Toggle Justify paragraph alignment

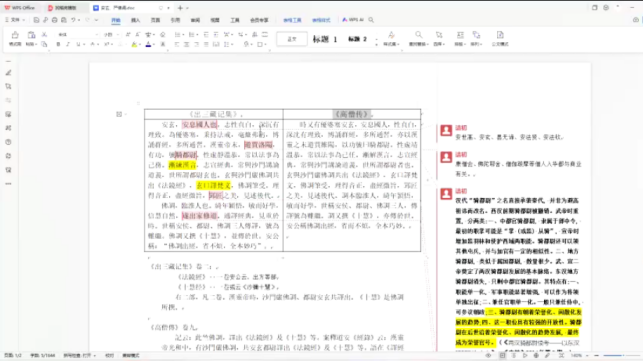[206, 44]
